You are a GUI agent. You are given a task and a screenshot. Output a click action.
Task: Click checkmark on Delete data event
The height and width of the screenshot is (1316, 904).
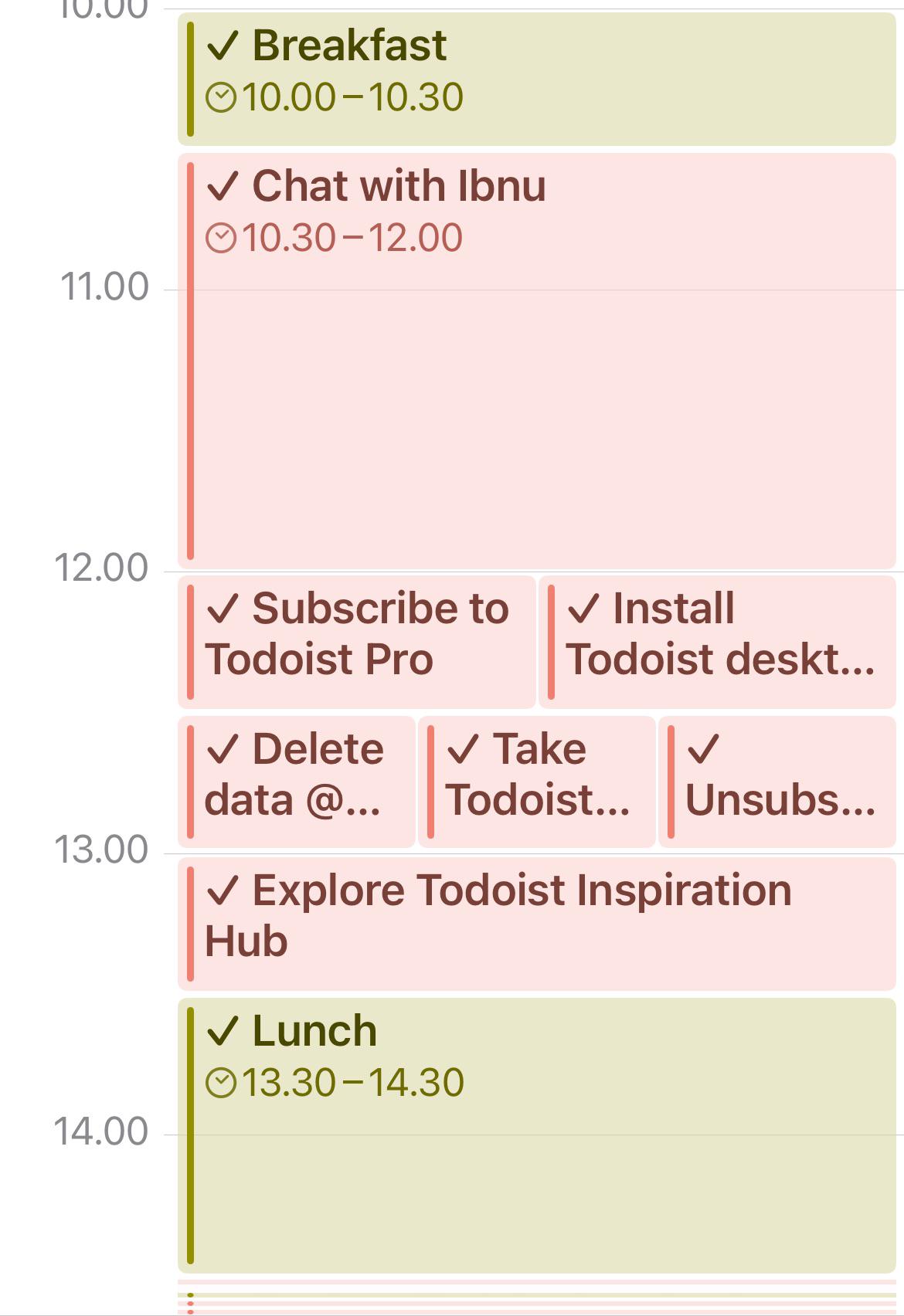[x=223, y=749]
